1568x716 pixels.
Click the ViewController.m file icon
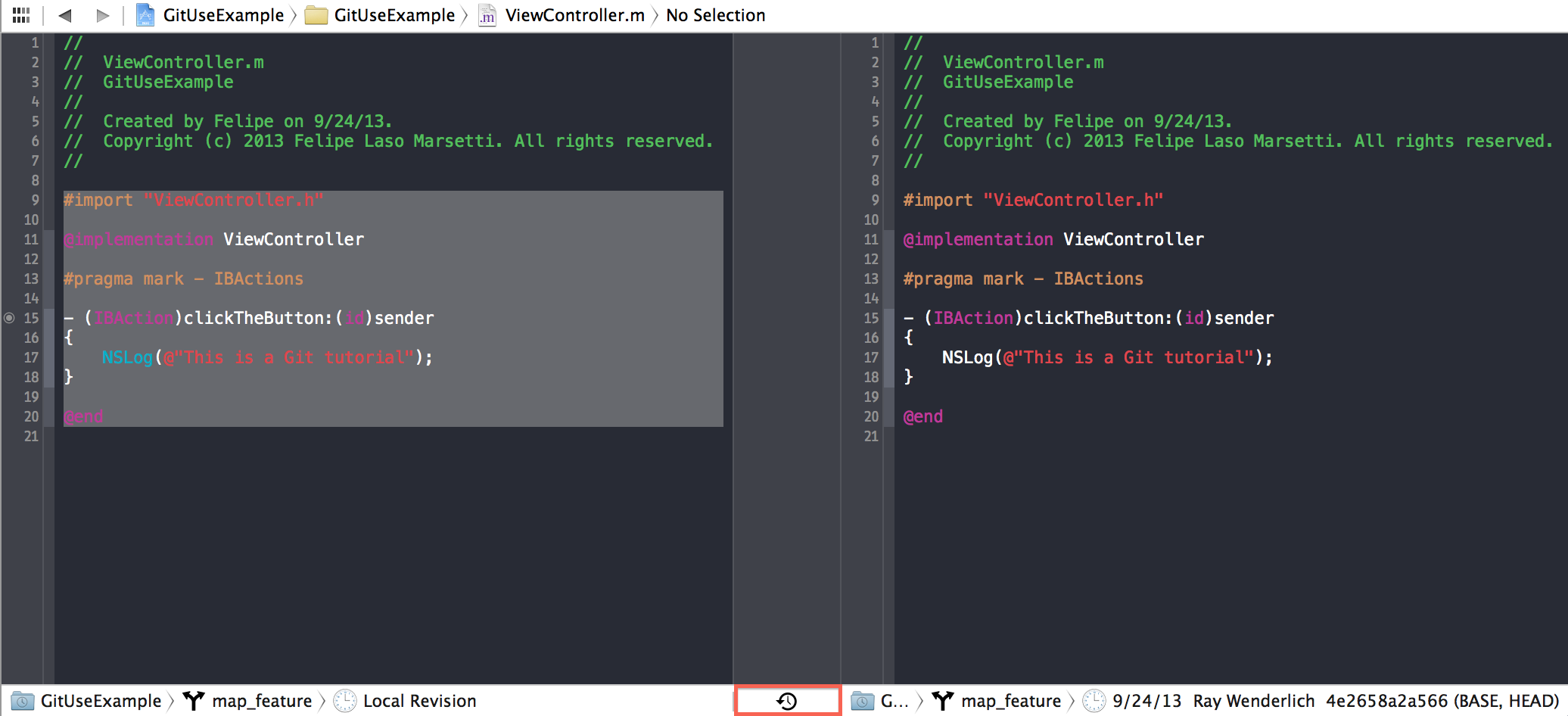[487, 14]
